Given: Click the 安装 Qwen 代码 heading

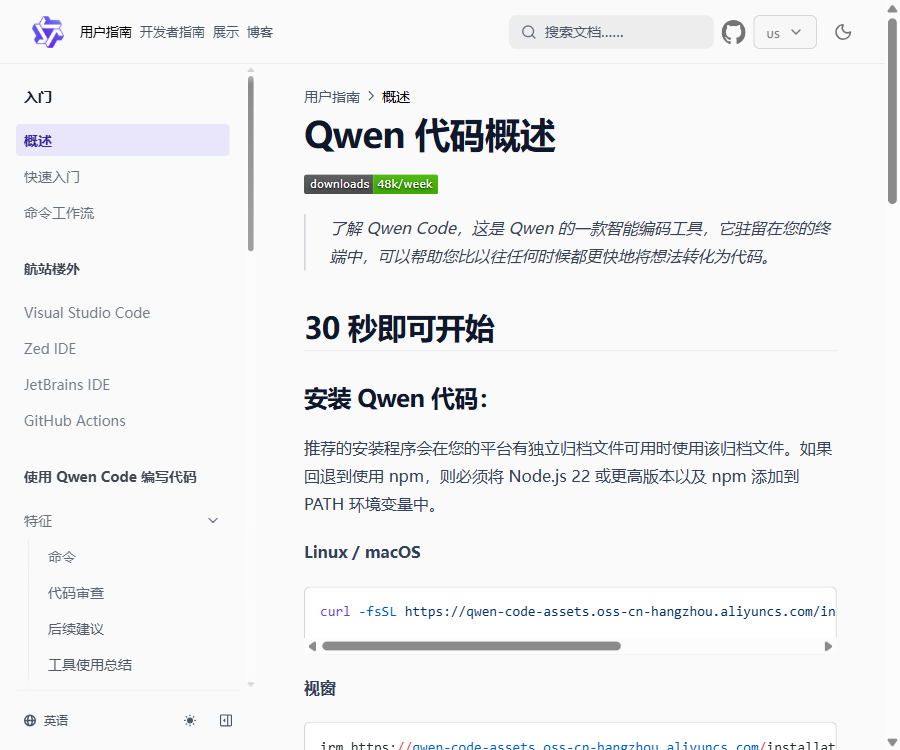Looking at the screenshot, I should click(x=396, y=399).
